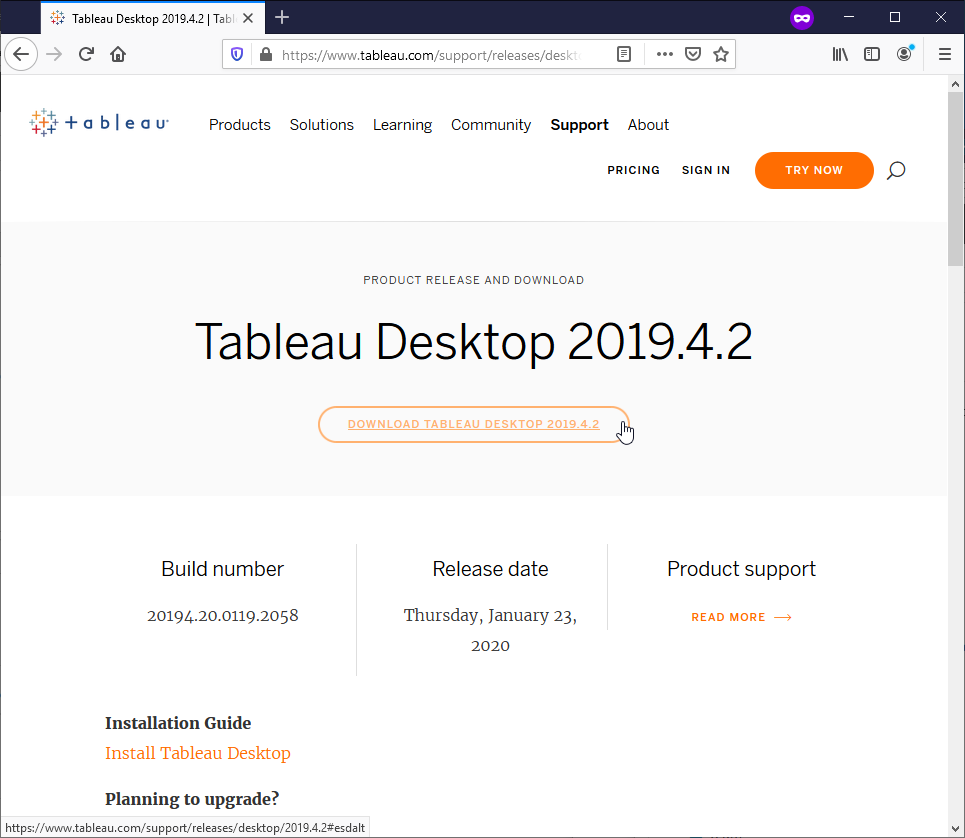Show sidebars icon in toolbar
The image size is (965, 838).
[x=872, y=55]
